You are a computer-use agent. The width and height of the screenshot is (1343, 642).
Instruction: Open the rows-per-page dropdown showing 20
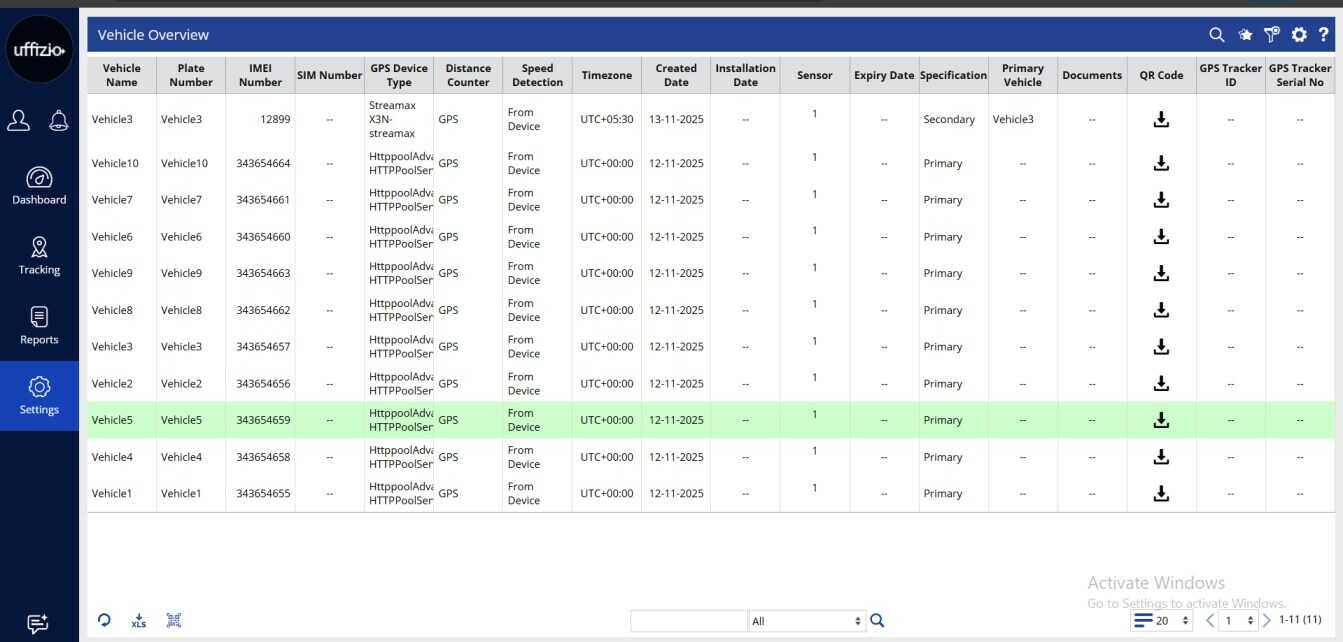click(x=1162, y=621)
